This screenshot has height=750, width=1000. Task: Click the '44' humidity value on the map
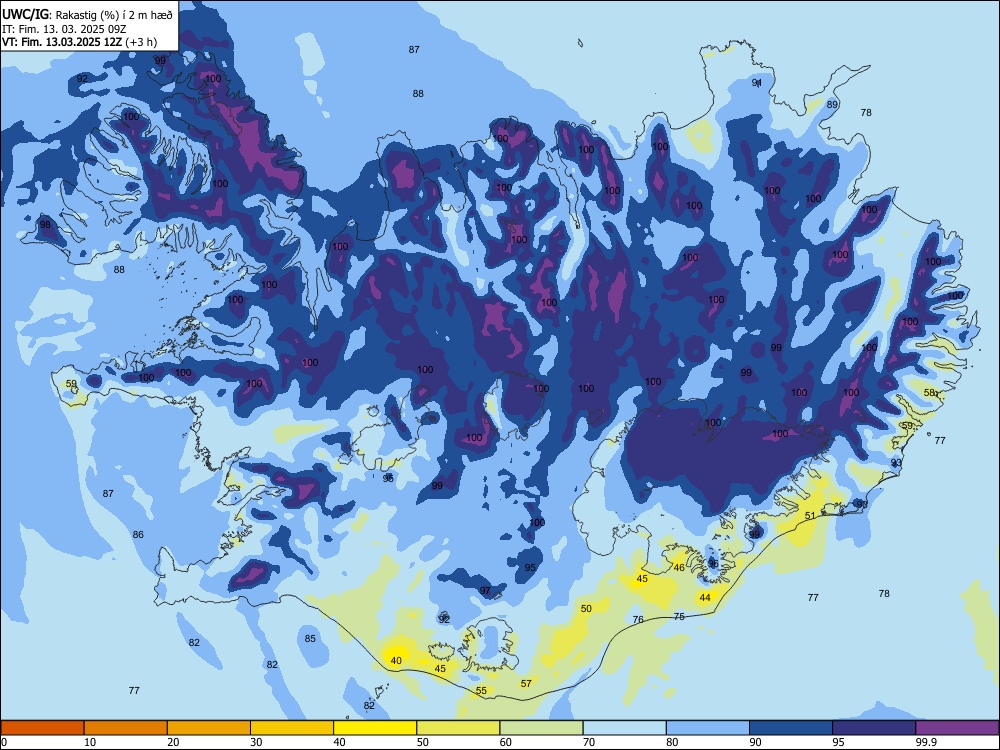705,598
